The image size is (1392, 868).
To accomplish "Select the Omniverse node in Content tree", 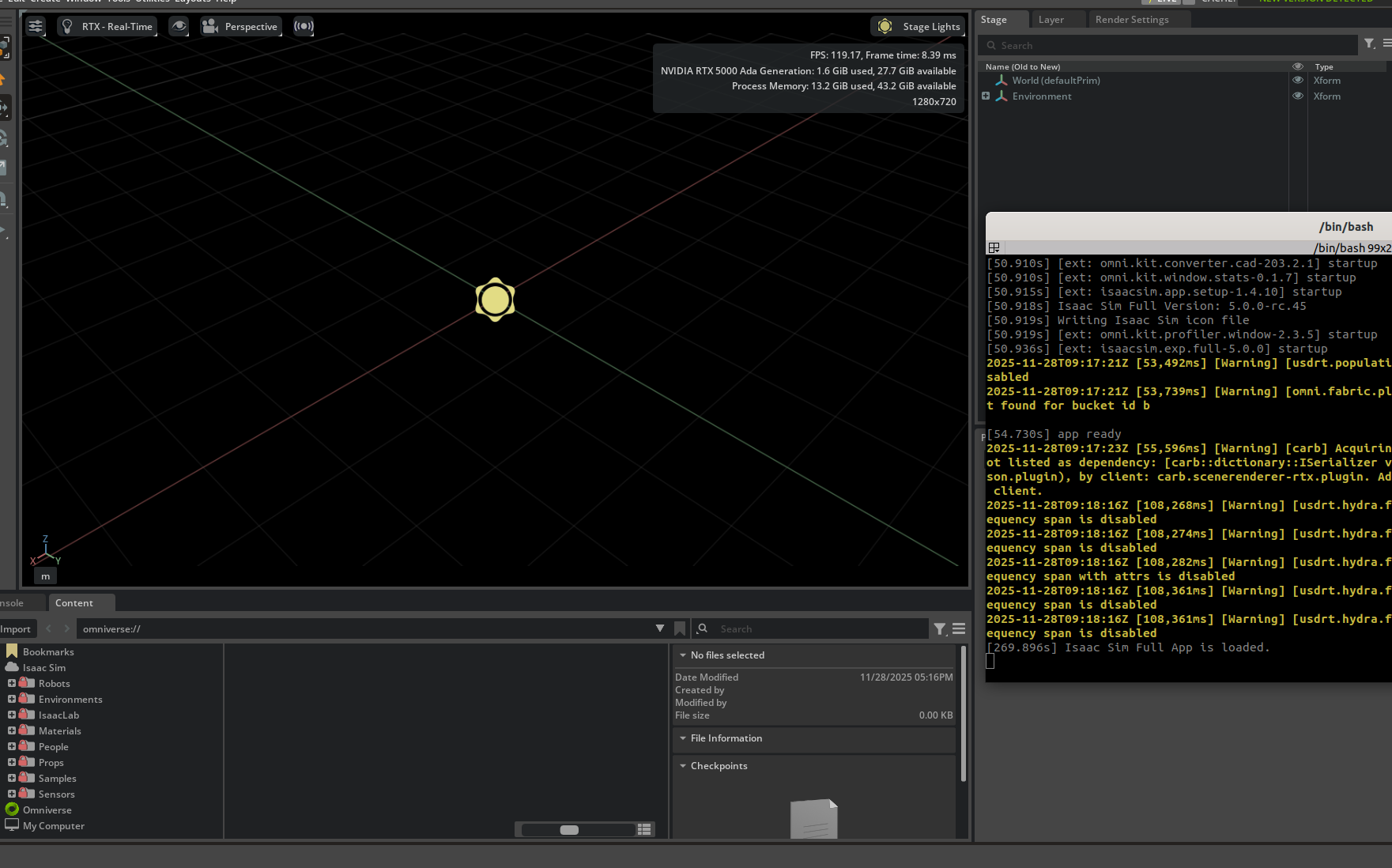I will (47, 810).
